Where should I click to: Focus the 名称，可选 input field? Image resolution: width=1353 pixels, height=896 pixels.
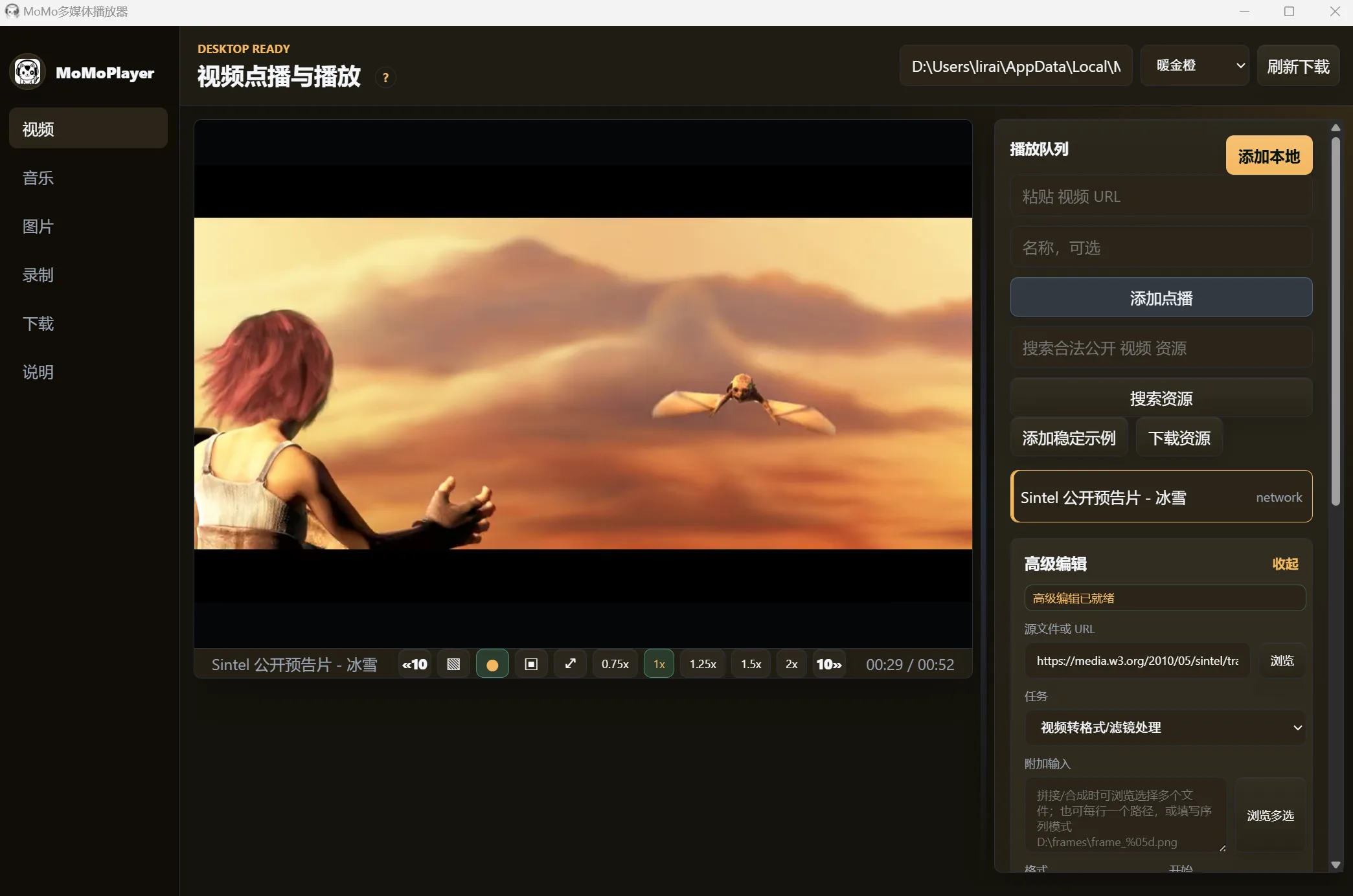(x=1161, y=247)
